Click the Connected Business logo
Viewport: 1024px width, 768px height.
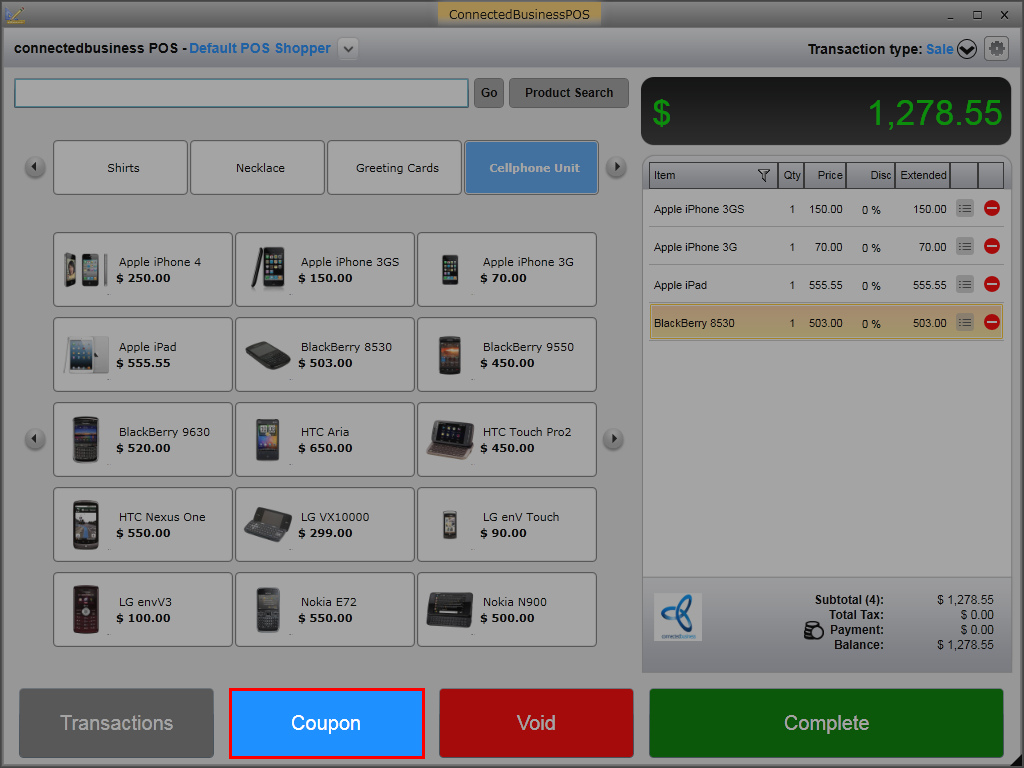678,617
